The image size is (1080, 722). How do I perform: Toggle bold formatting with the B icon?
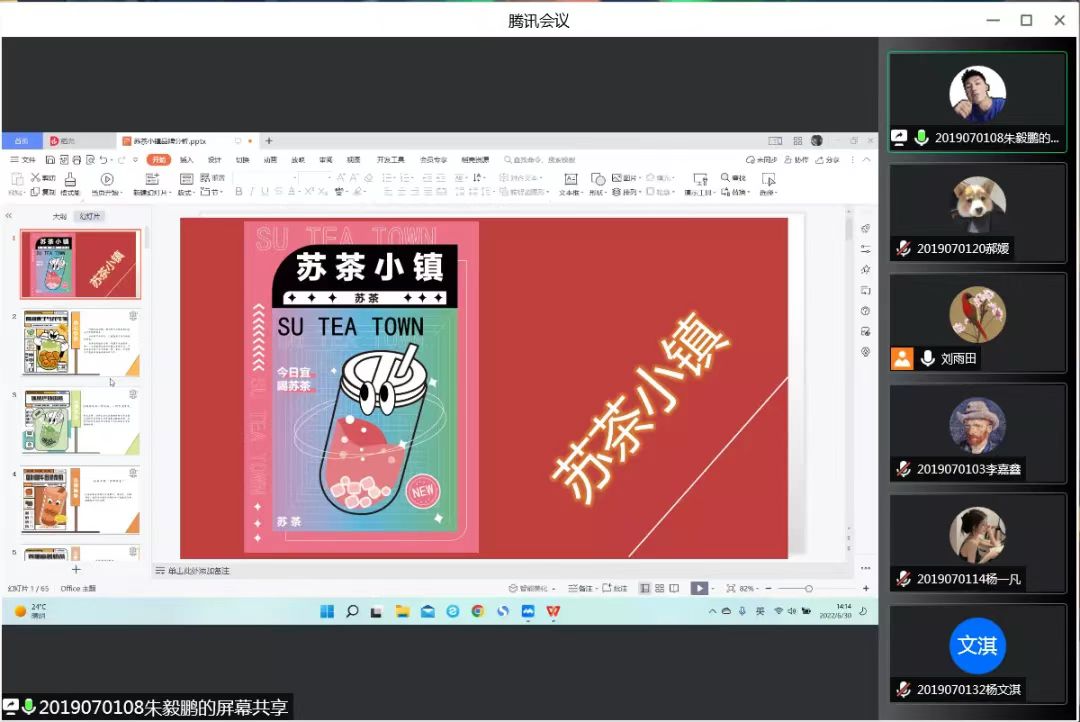(x=236, y=190)
